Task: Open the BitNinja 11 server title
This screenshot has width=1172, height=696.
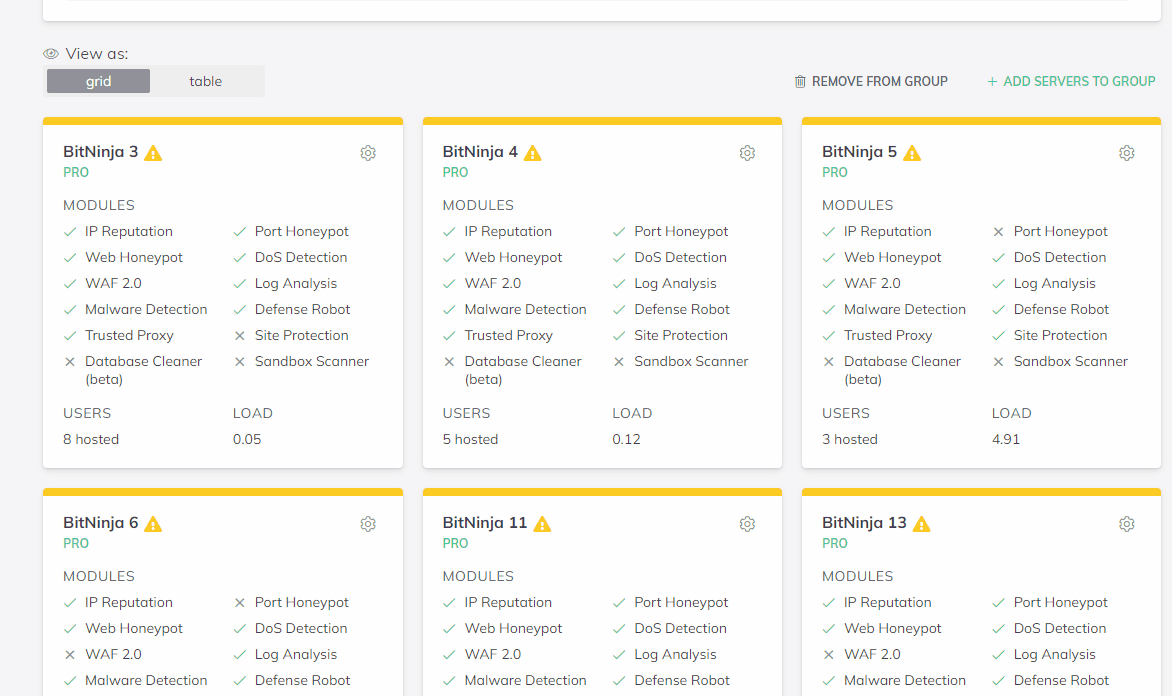Action: [485, 523]
